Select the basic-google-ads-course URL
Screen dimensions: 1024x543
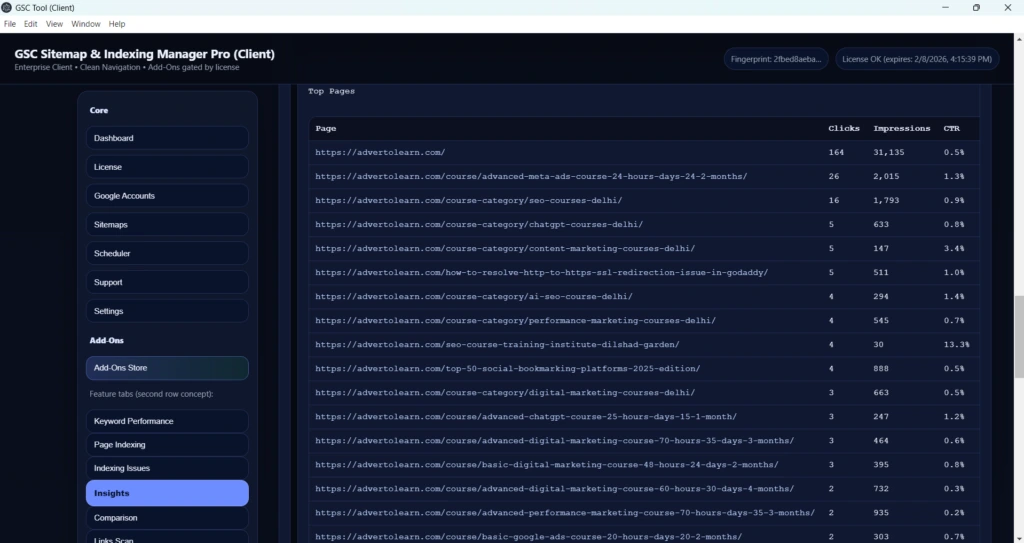[x=528, y=537]
